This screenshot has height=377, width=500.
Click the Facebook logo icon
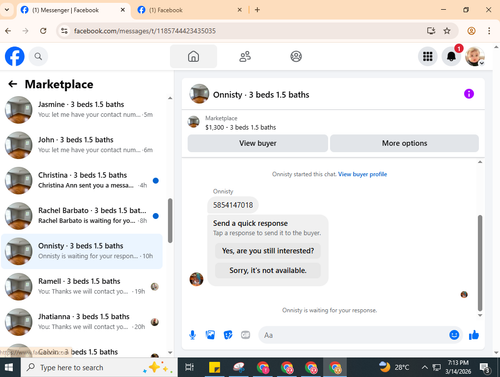15,56
